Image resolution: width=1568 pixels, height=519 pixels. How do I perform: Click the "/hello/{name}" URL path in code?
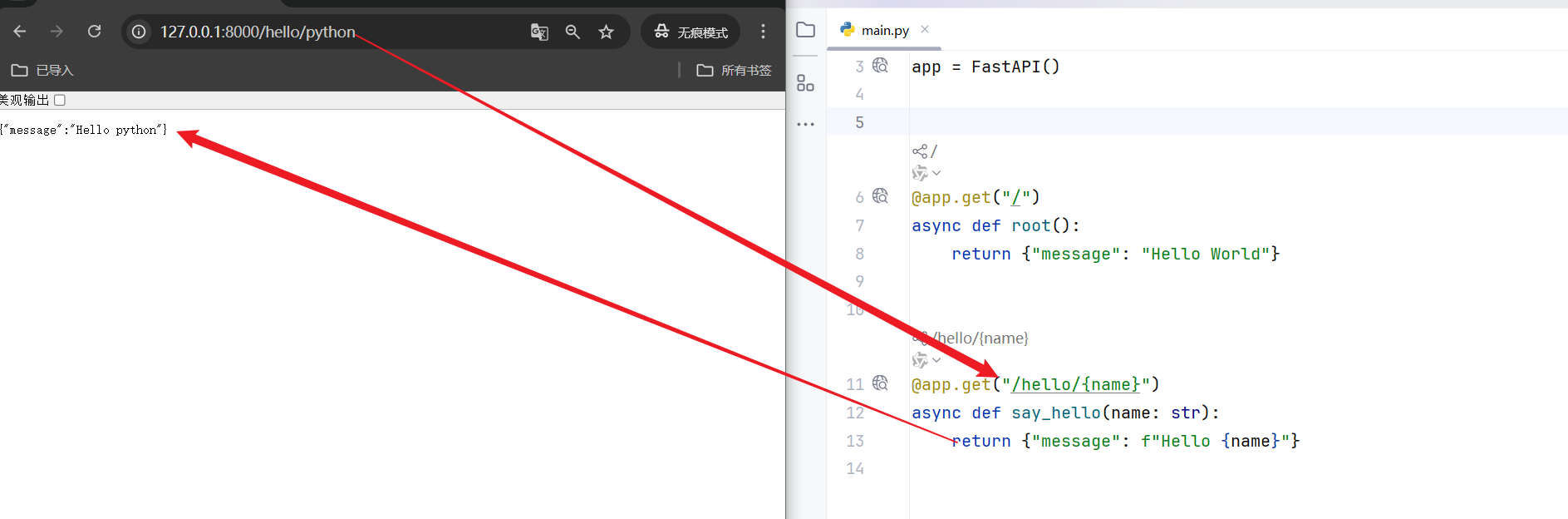tap(1075, 384)
